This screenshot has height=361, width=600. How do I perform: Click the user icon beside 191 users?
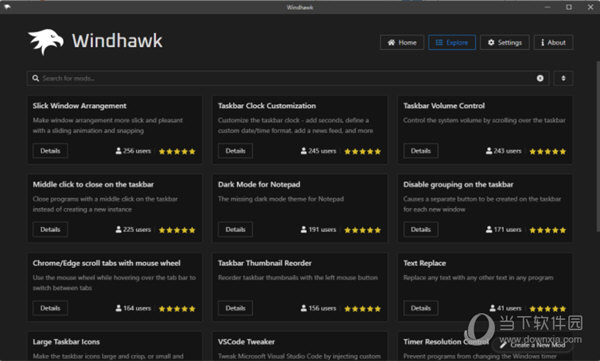pyautogui.click(x=303, y=229)
